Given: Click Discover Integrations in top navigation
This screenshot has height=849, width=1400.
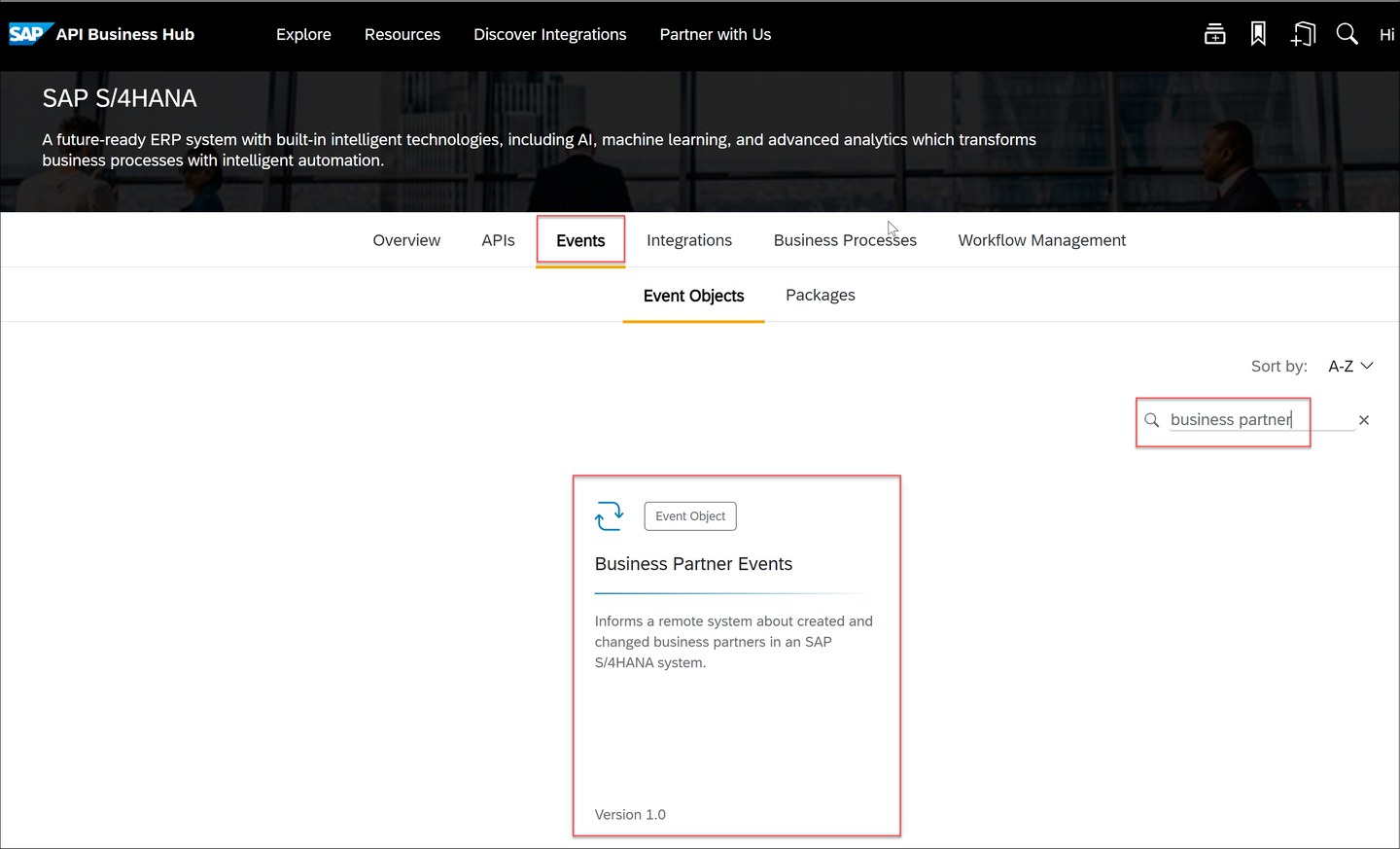Looking at the screenshot, I should [x=550, y=34].
